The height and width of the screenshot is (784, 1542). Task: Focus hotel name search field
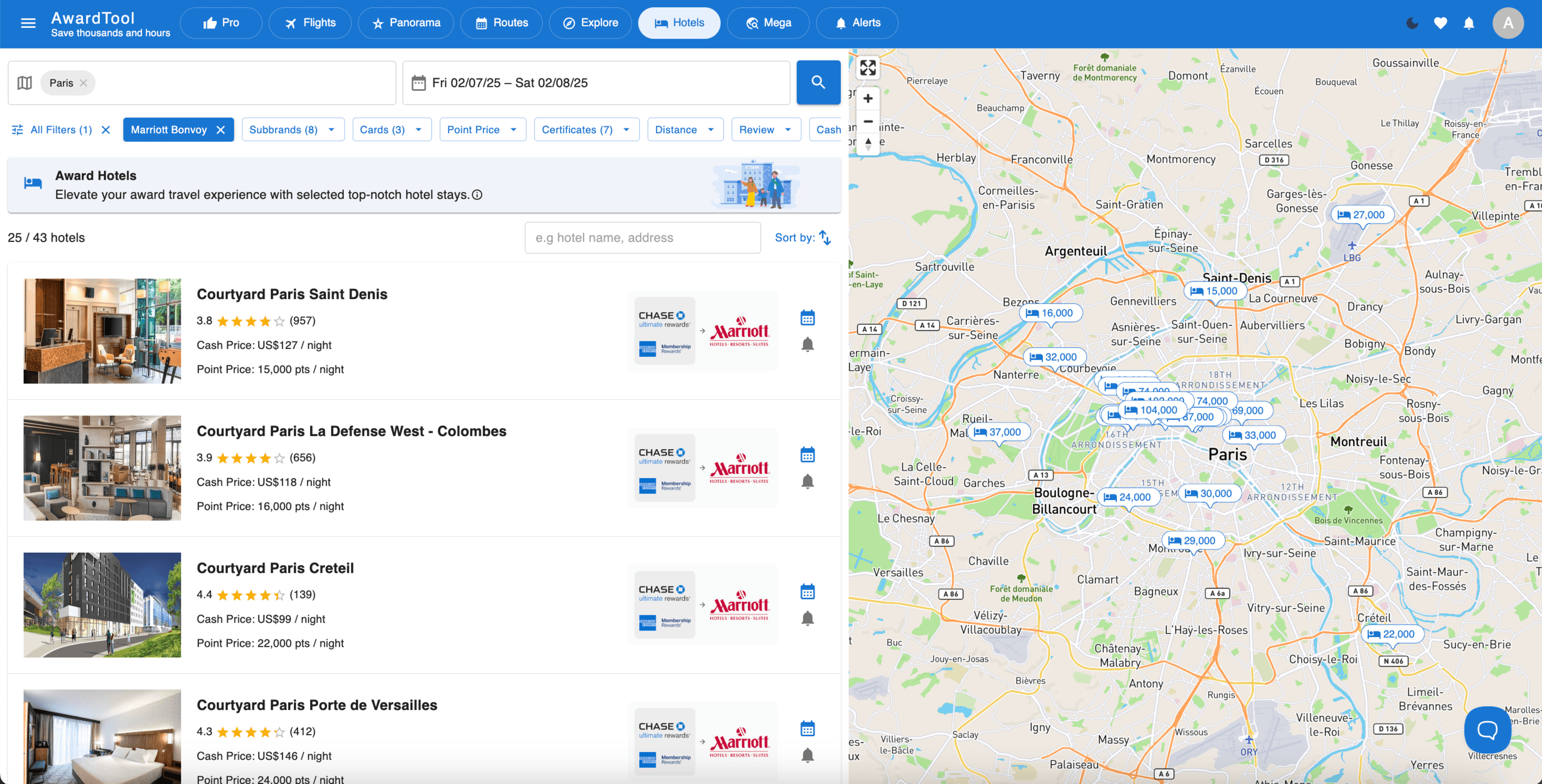pos(642,237)
